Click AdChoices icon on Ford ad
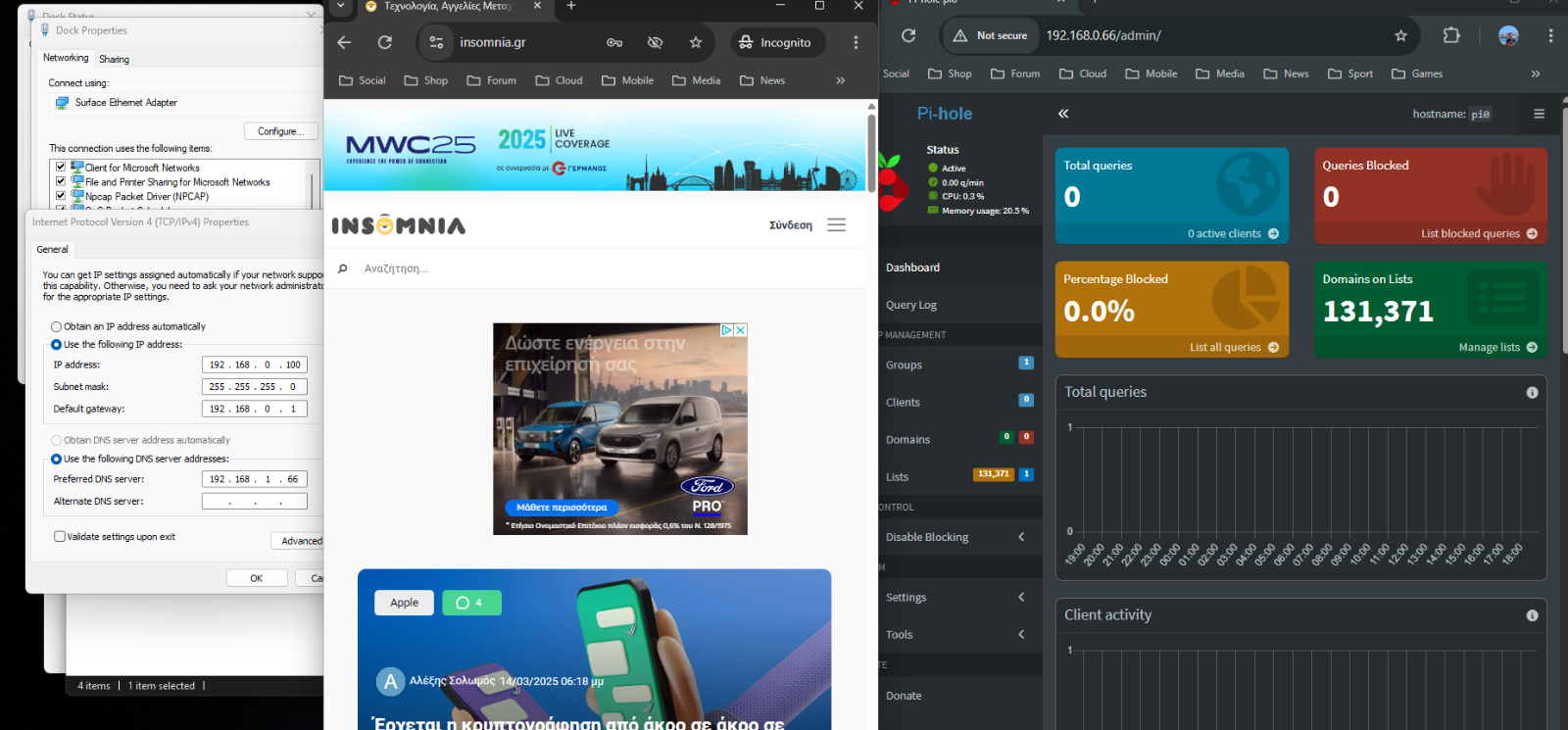Screen dimensions: 1568x730 (727, 330)
